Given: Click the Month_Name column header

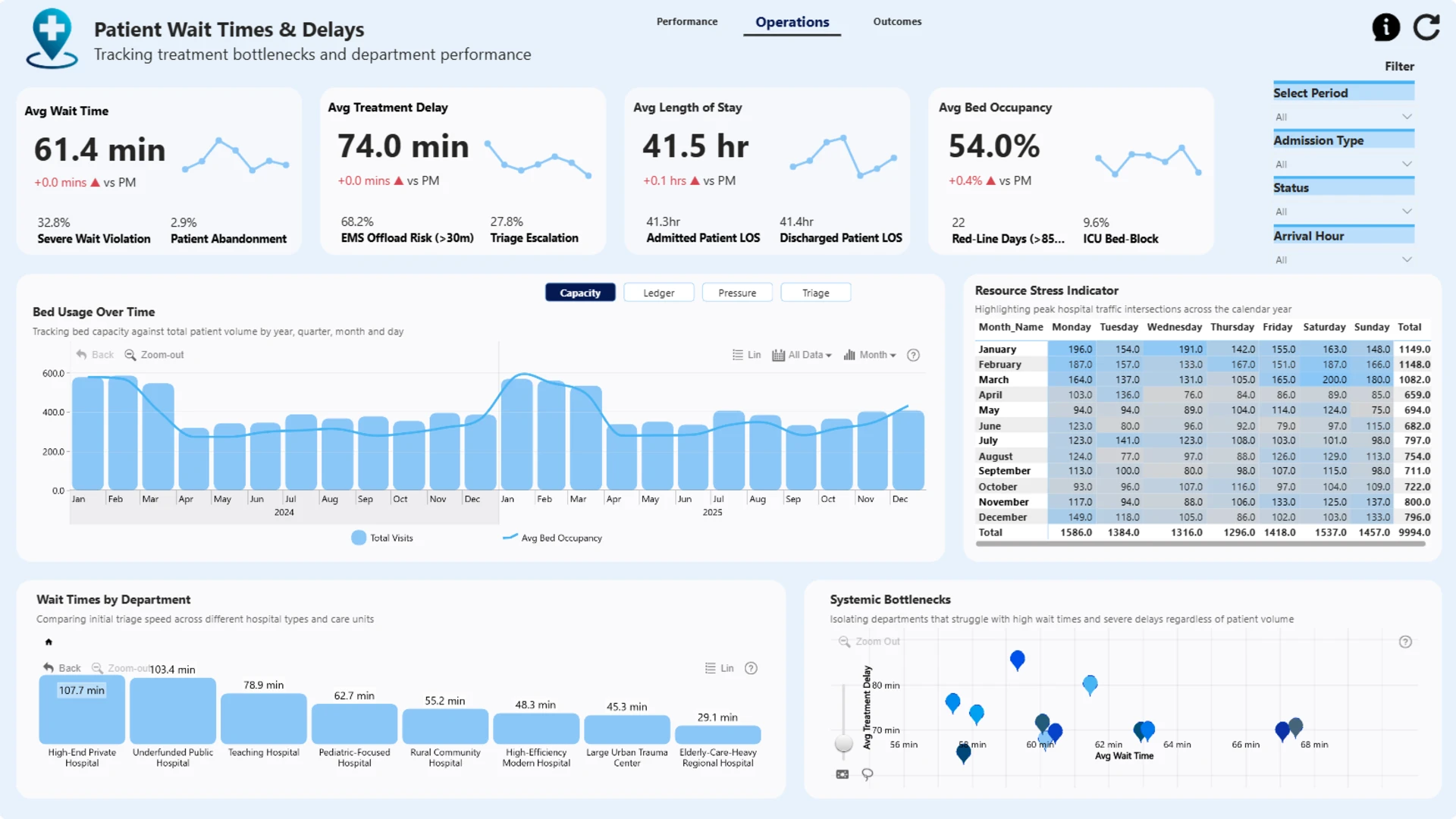Looking at the screenshot, I should click(1011, 327).
